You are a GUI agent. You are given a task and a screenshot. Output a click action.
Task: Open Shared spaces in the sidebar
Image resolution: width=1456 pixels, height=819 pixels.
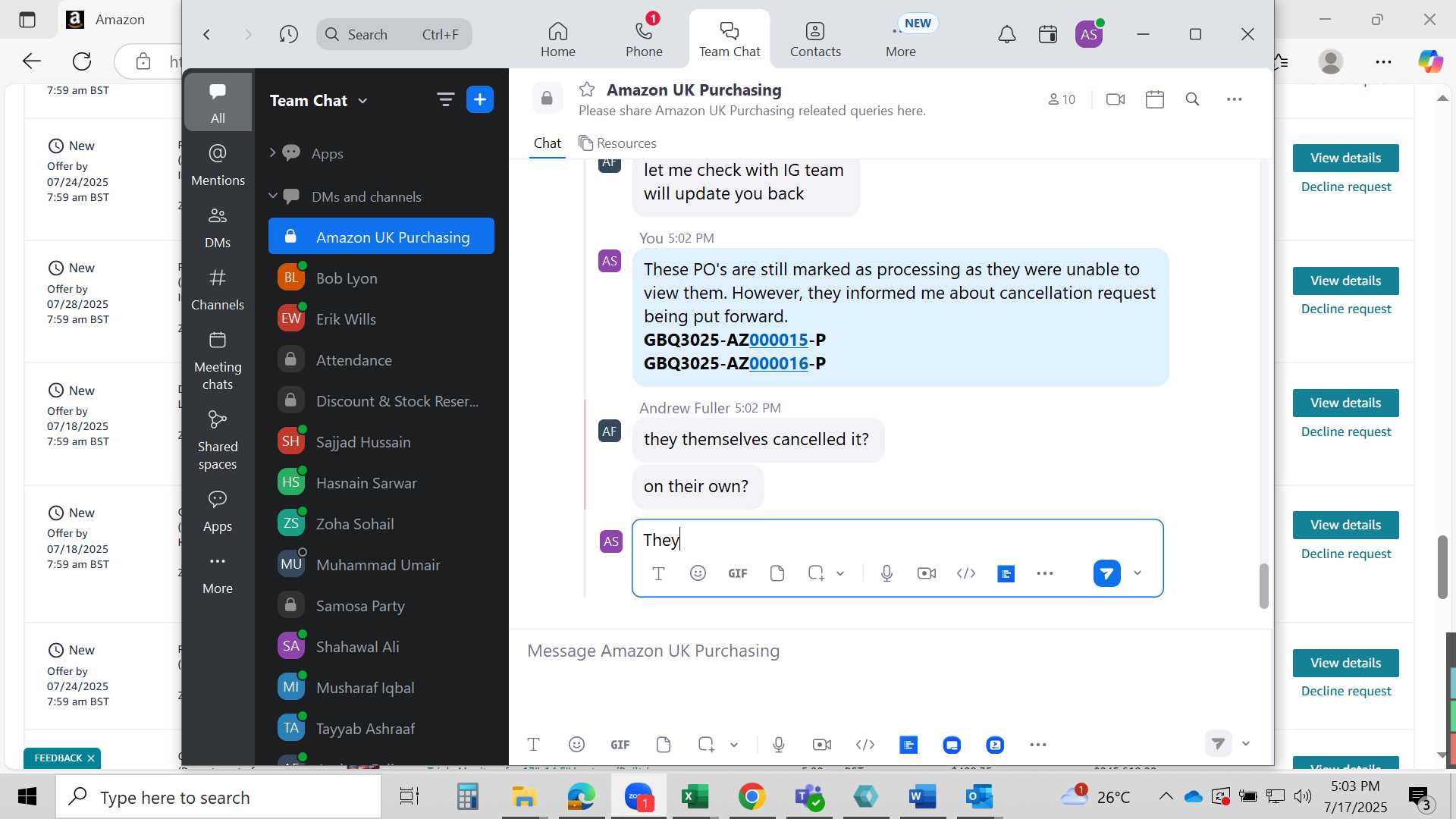[x=218, y=441]
